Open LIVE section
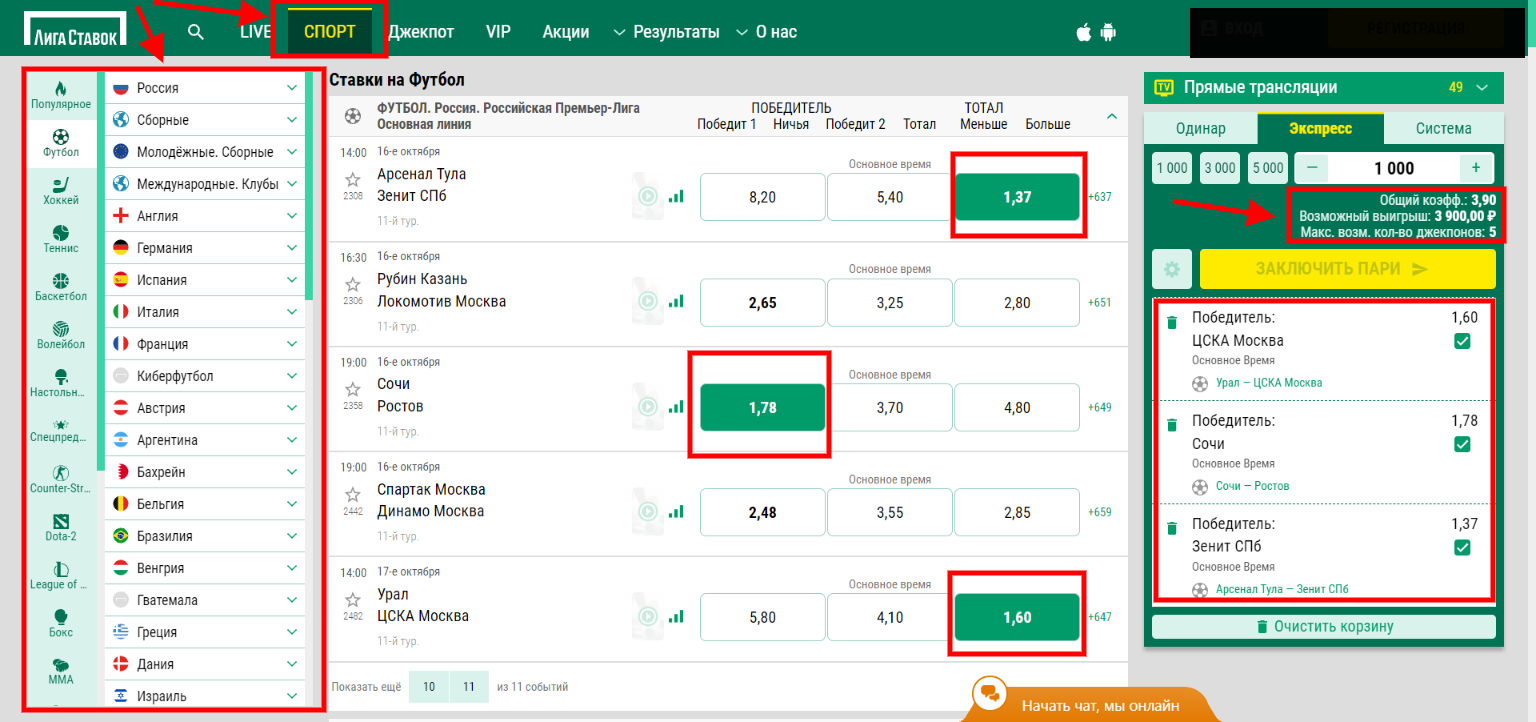The image size is (1536, 722). [255, 32]
